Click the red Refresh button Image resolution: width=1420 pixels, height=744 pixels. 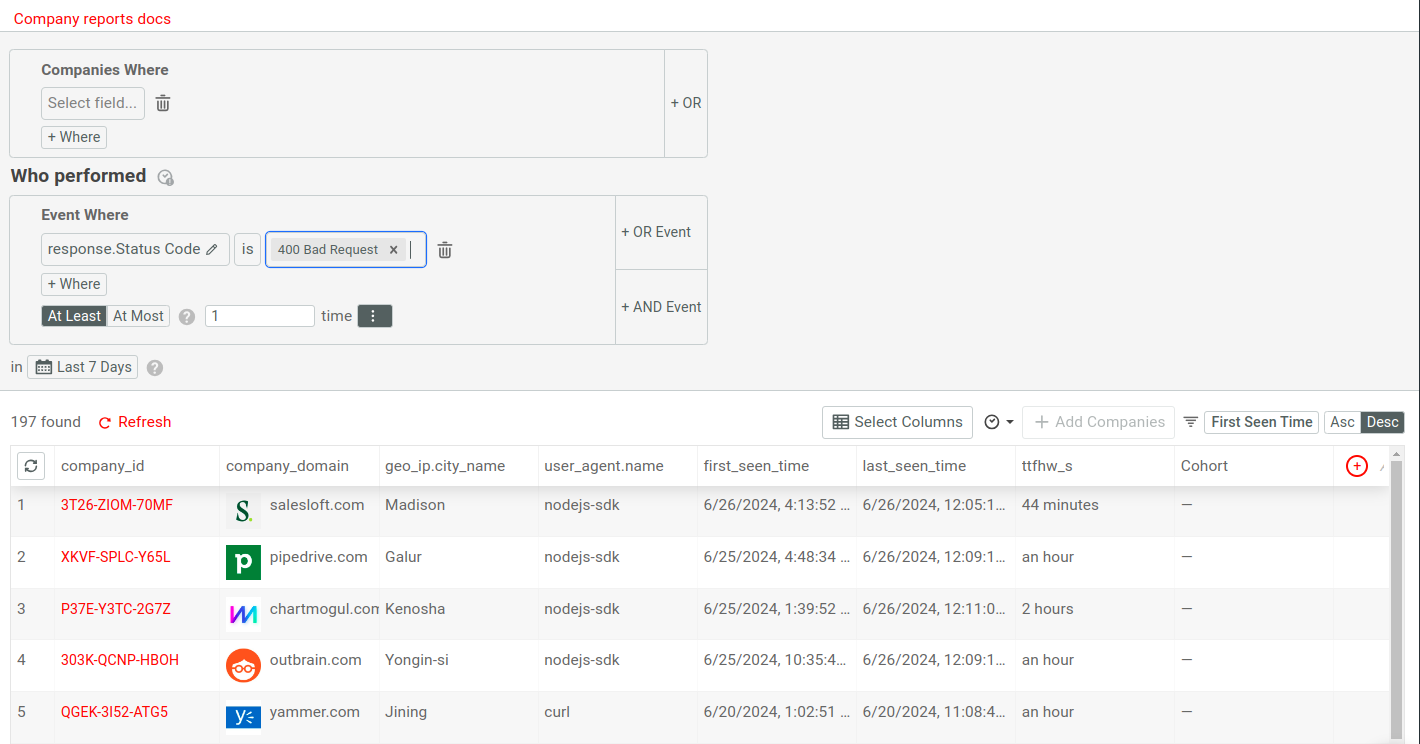pyautogui.click(x=135, y=422)
